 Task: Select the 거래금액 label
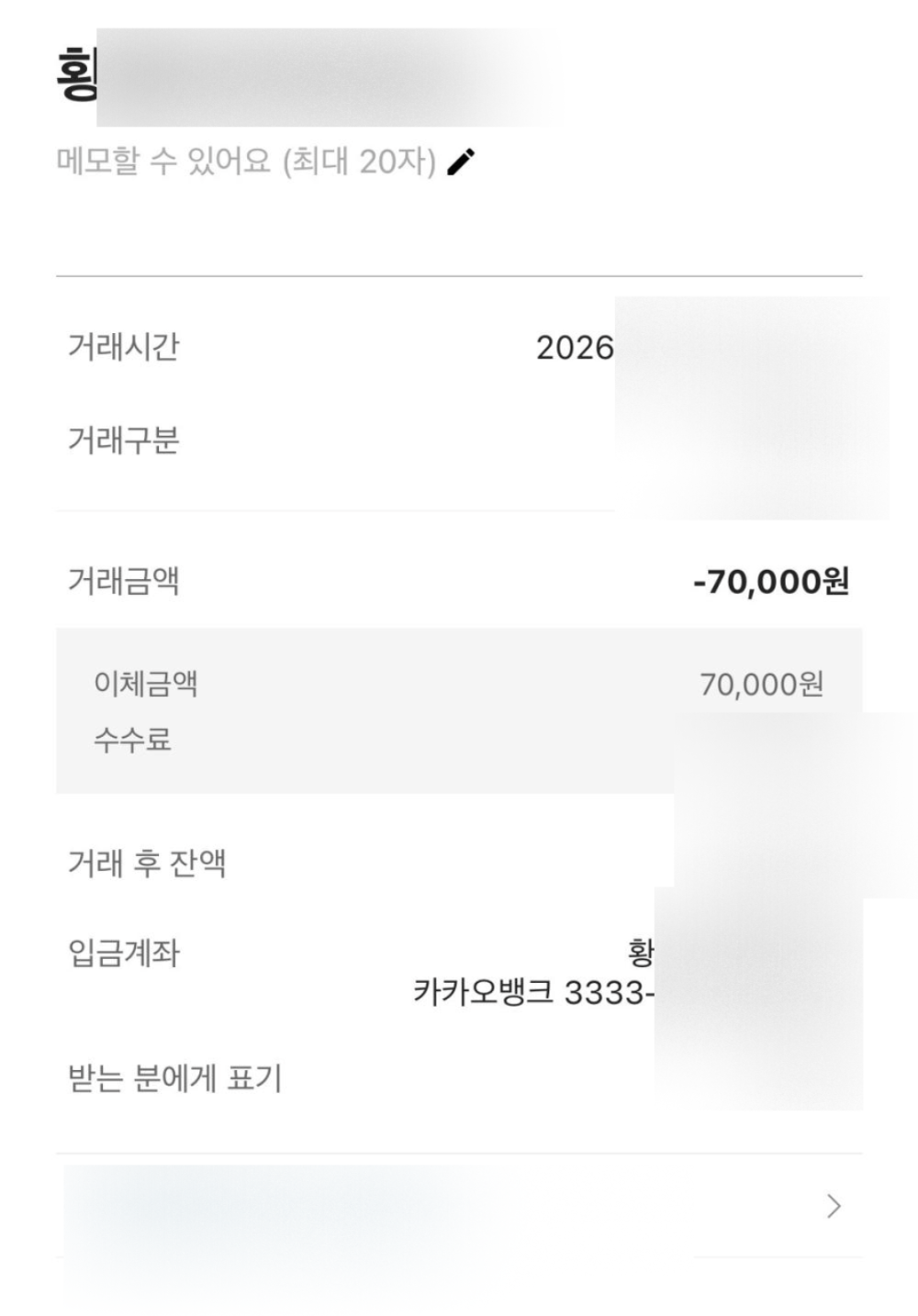(123, 581)
